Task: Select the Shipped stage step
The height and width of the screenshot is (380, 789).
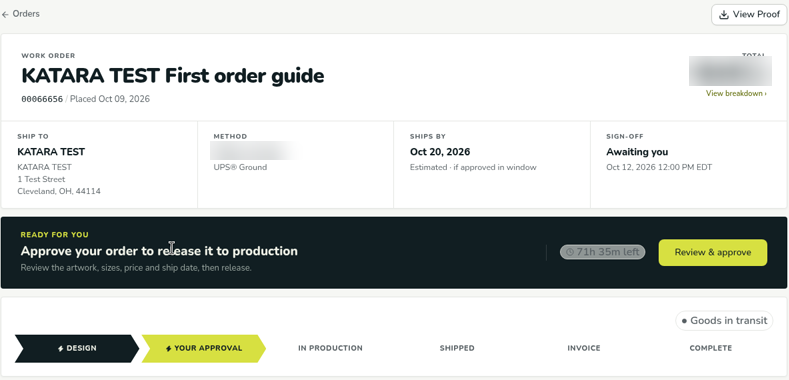Action: (x=457, y=348)
